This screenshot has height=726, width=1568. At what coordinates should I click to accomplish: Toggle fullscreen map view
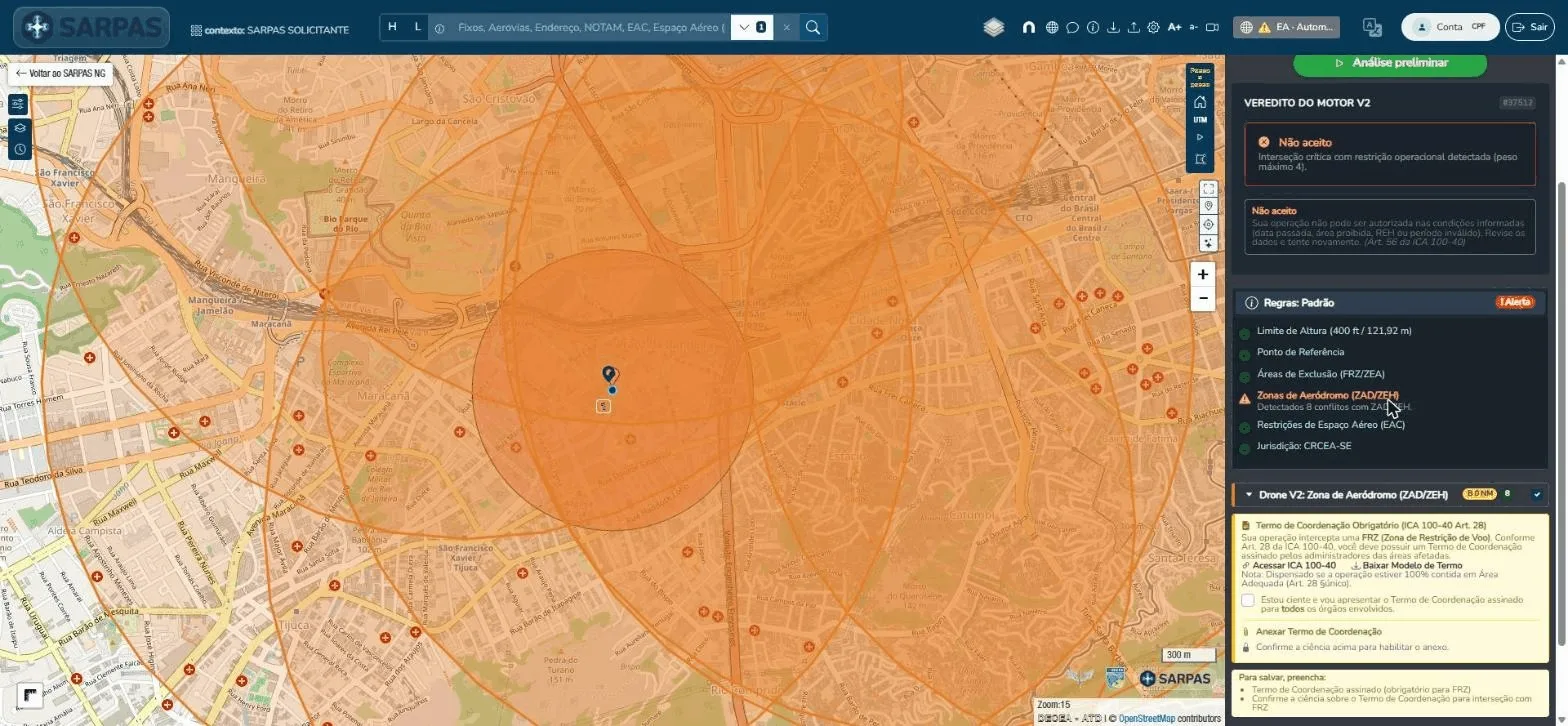pos(1209,189)
